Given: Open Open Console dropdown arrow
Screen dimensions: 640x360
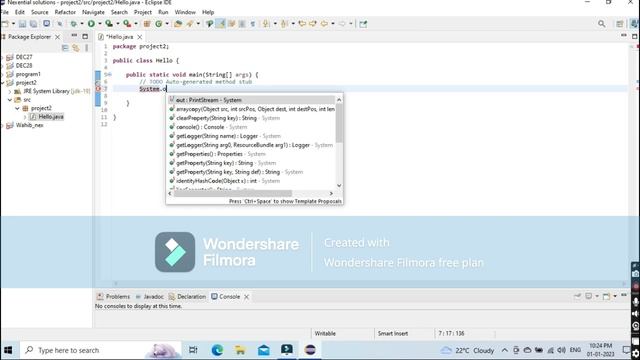Looking at the screenshot, I should pos(615,296).
